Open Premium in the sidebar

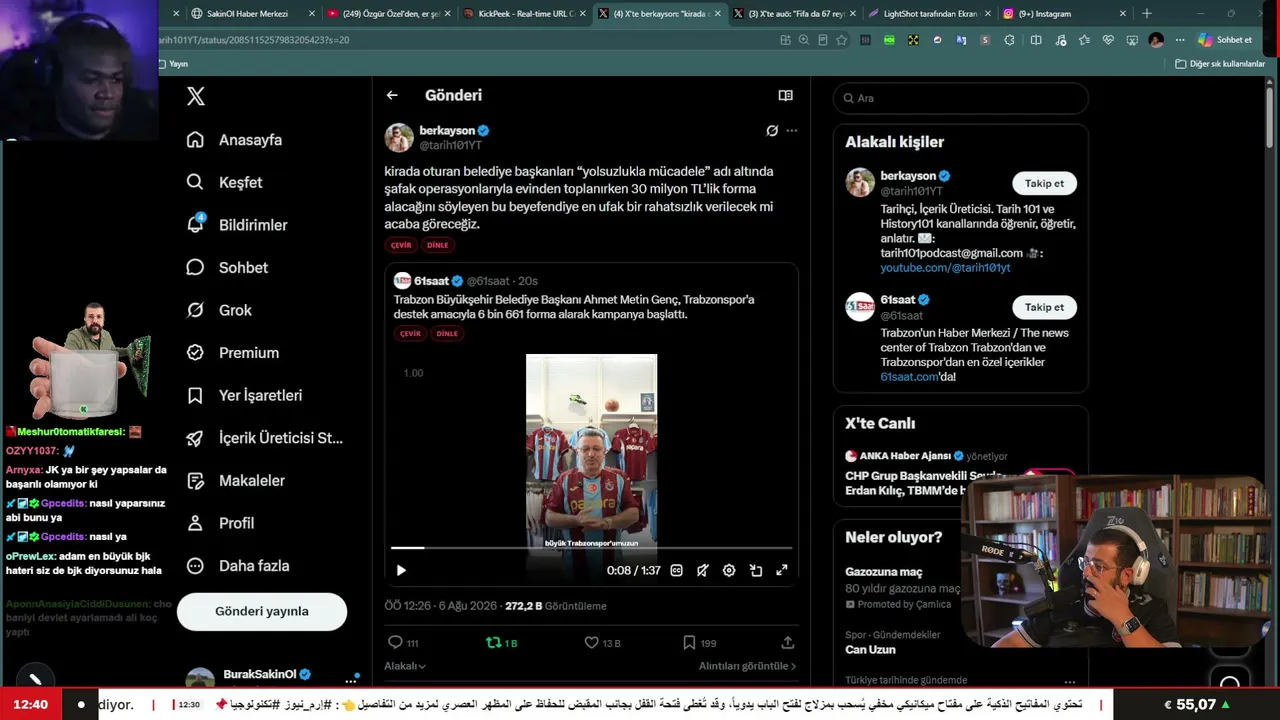[x=233, y=353]
